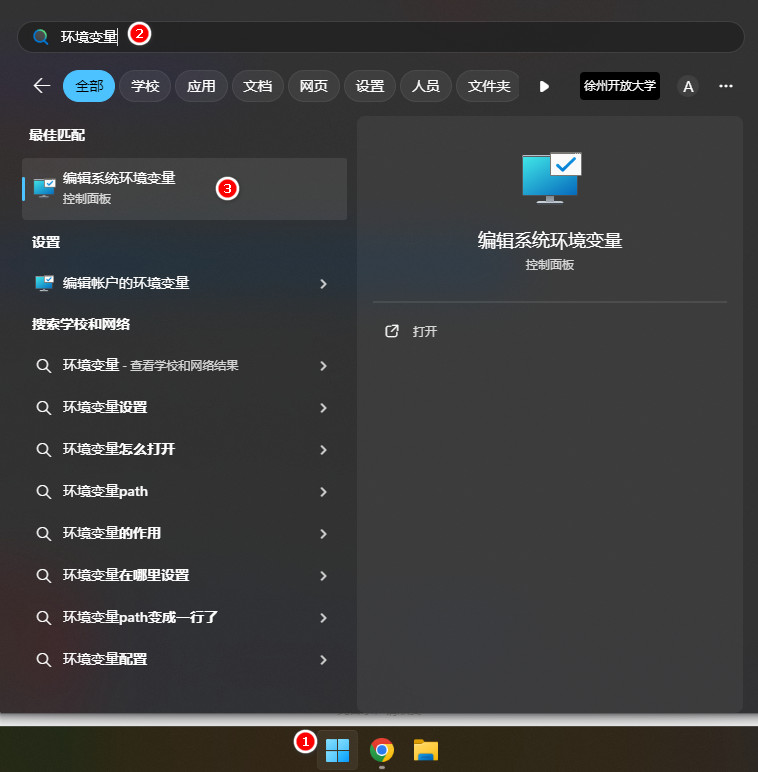758x772 pixels.
Task: Click the large monitor icon in preview pane
Action: (x=552, y=178)
